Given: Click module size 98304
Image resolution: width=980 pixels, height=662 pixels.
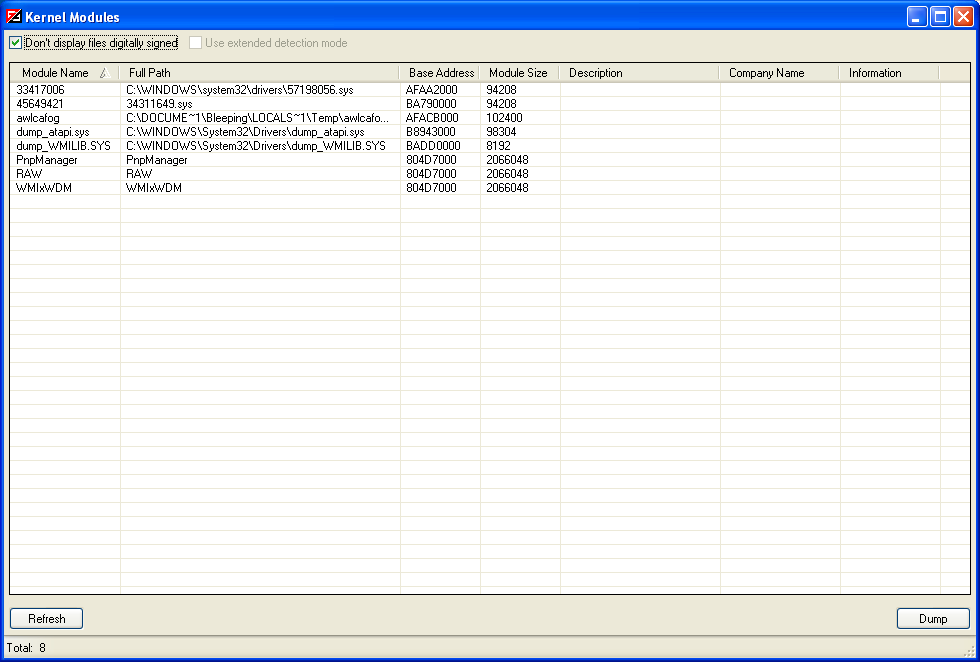Looking at the screenshot, I should click(501, 132).
